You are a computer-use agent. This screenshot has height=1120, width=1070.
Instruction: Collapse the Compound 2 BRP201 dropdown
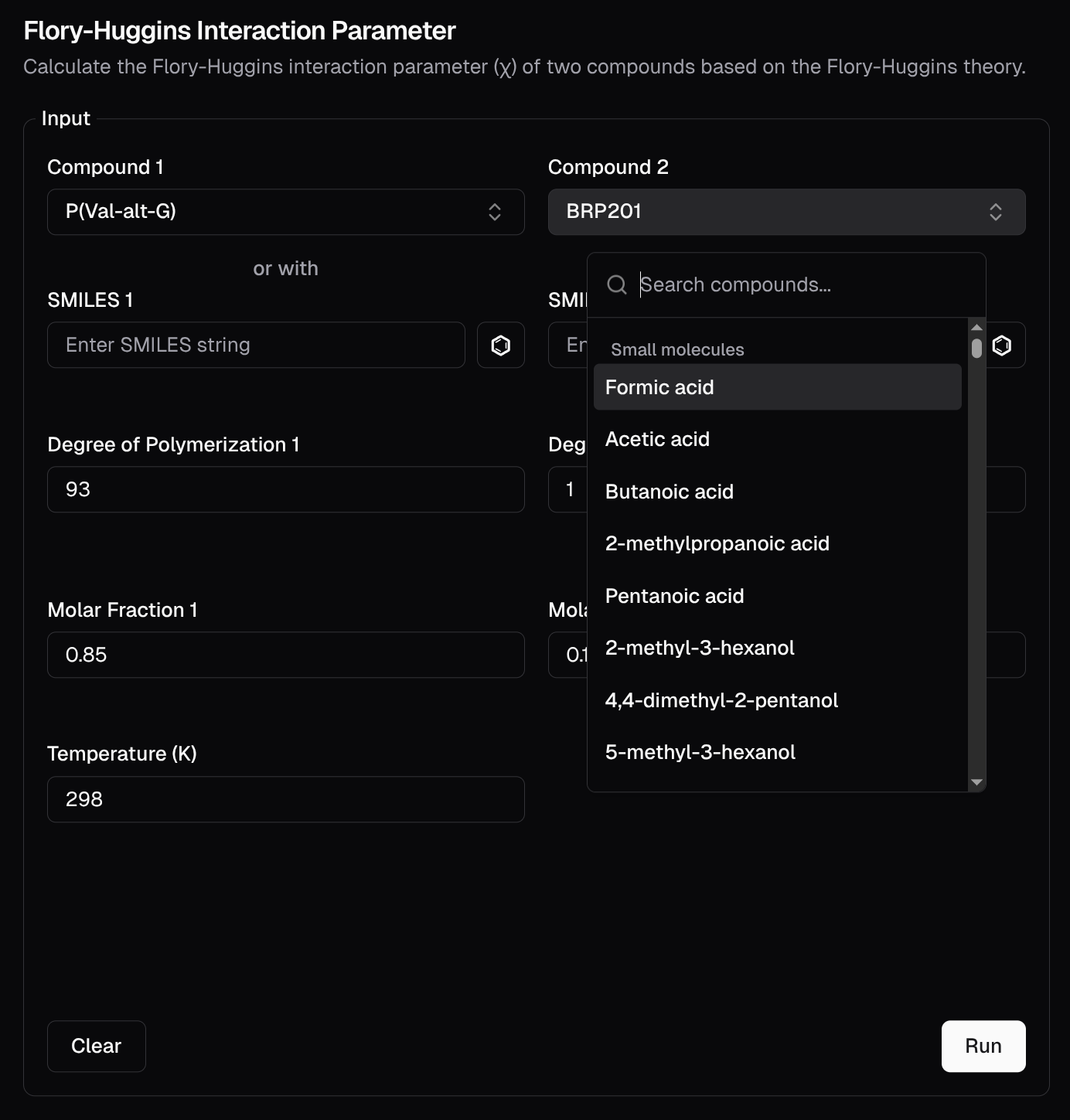[x=786, y=212]
